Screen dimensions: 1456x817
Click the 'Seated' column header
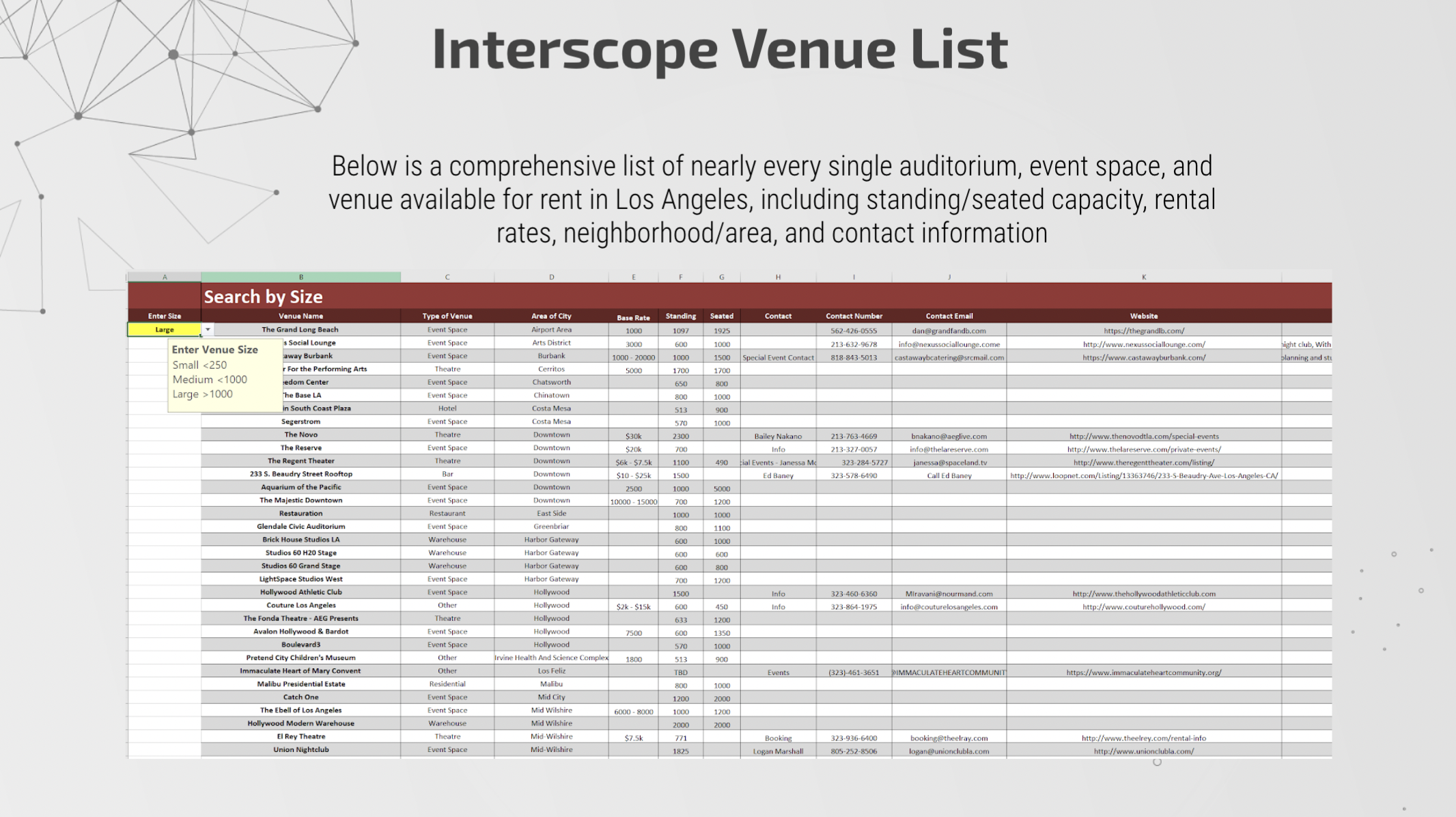(x=722, y=316)
